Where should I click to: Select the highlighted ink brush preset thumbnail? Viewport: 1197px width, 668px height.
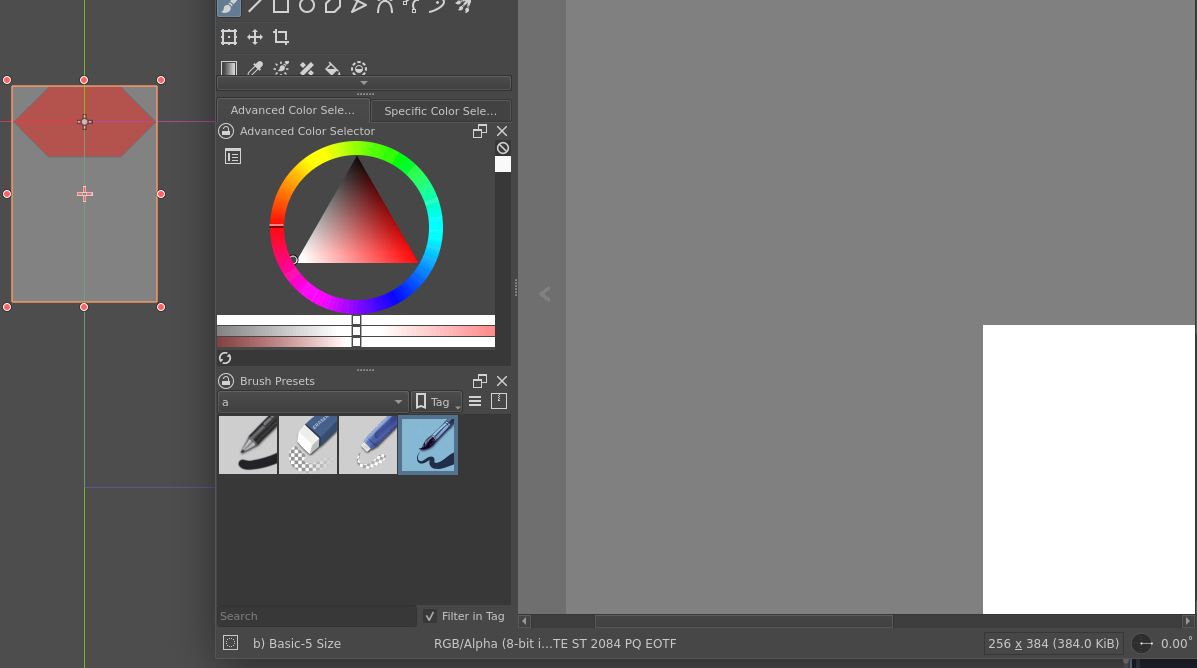point(428,445)
